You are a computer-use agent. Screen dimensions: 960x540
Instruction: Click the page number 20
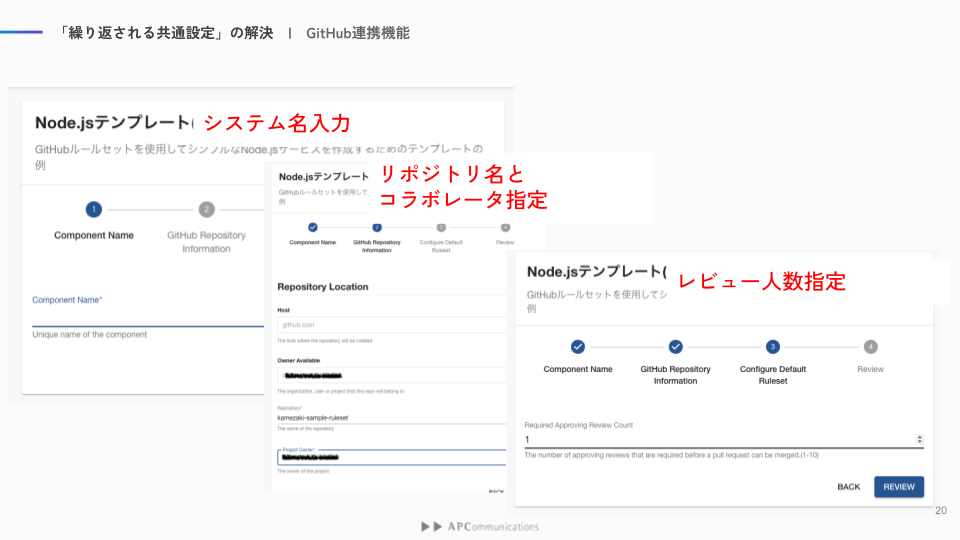[941, 511]
